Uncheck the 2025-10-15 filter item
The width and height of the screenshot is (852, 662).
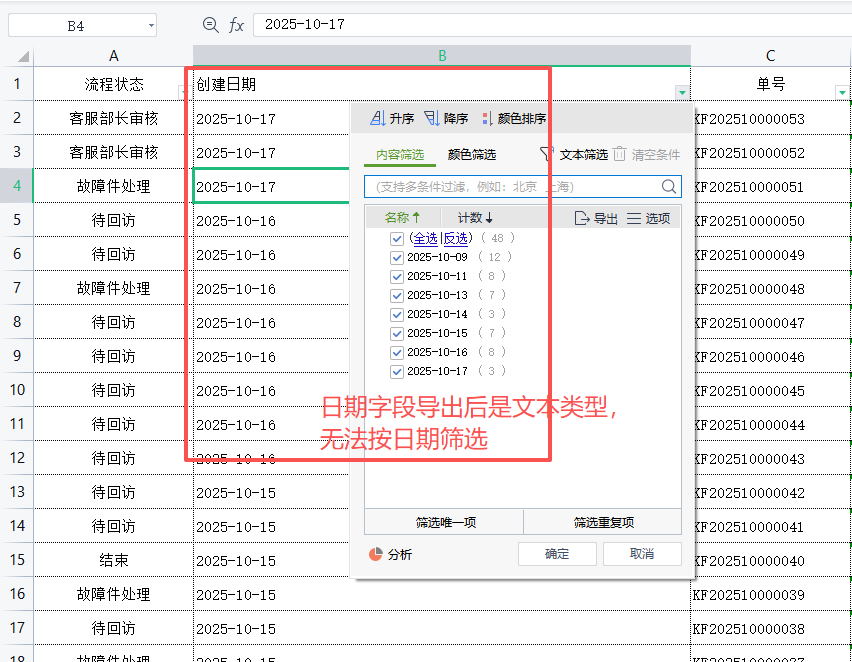[x=397, y=333]
